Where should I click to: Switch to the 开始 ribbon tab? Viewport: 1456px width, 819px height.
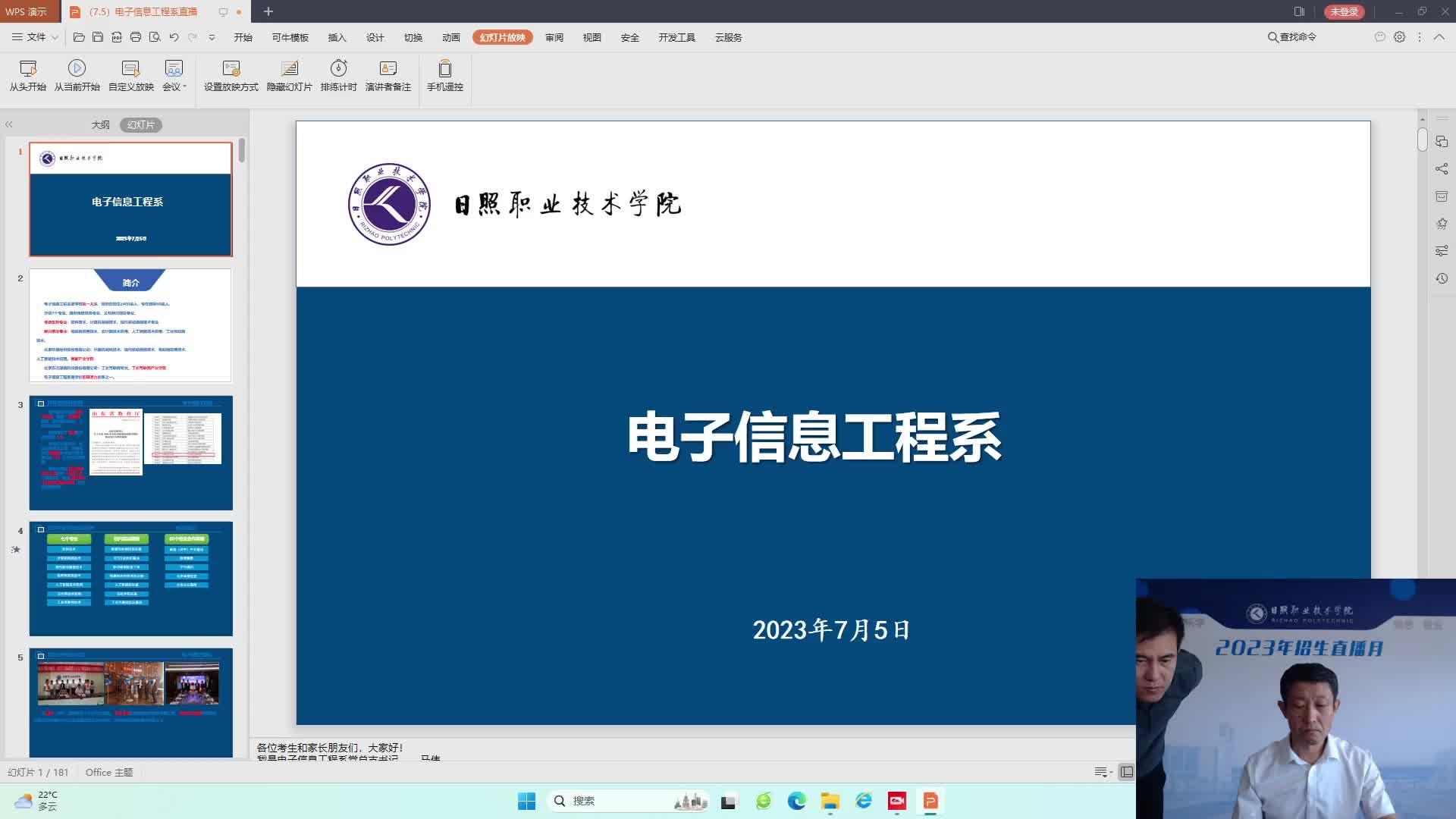[x=243, y=37]
